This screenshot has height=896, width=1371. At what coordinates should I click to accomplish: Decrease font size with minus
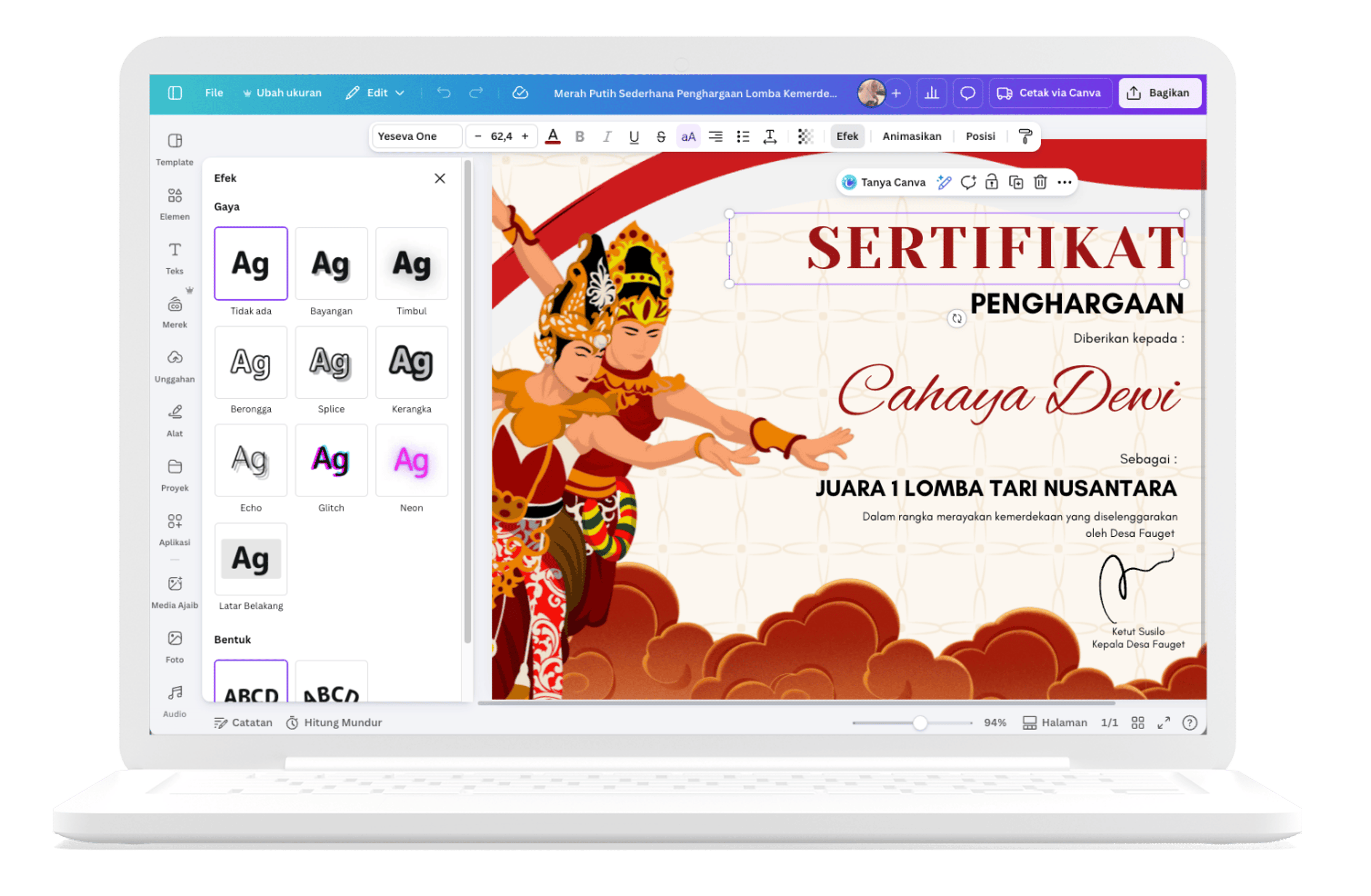point(478,136)
